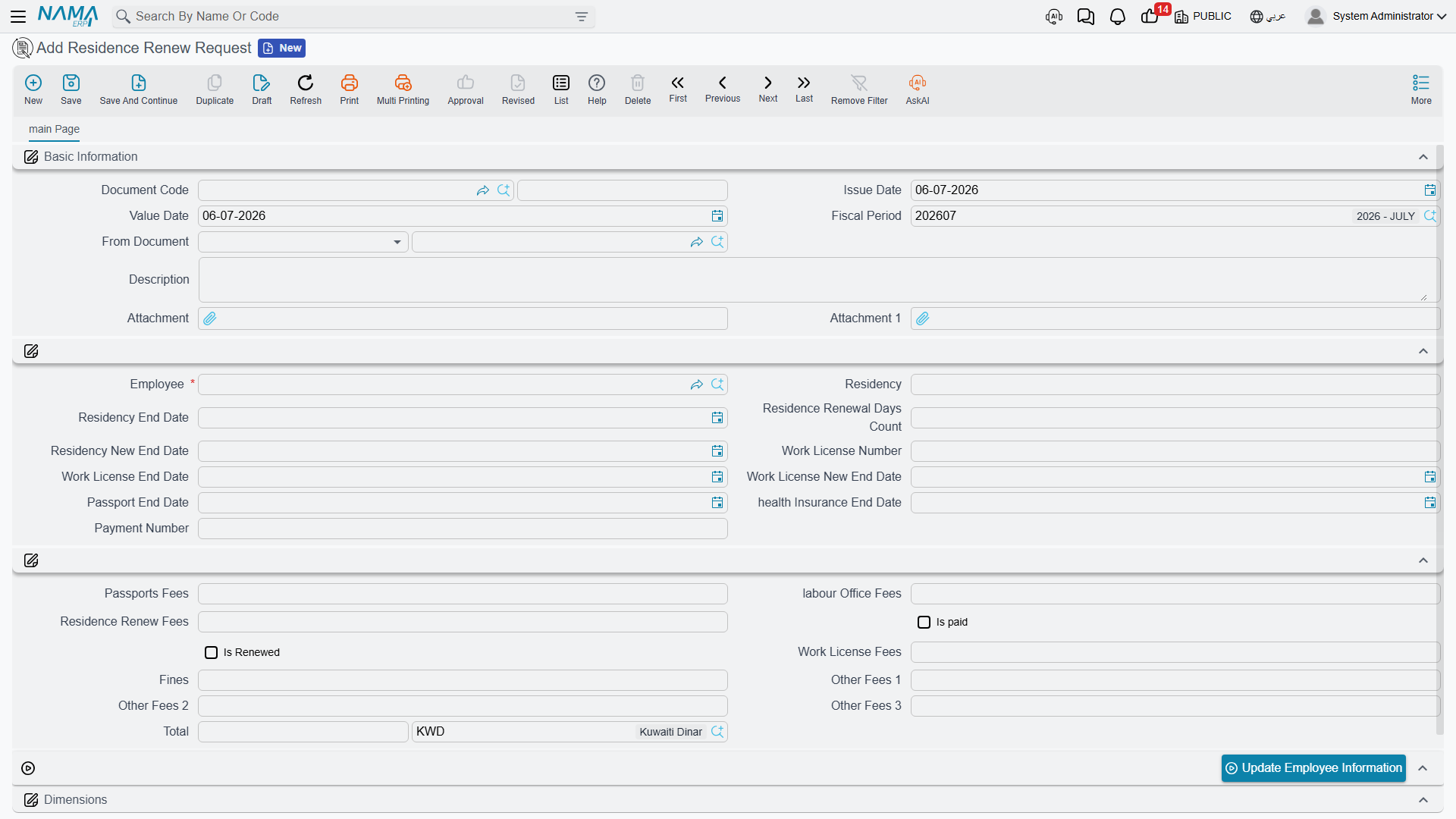
Task: Open the hamburger main menu
Action: (18, 16)
